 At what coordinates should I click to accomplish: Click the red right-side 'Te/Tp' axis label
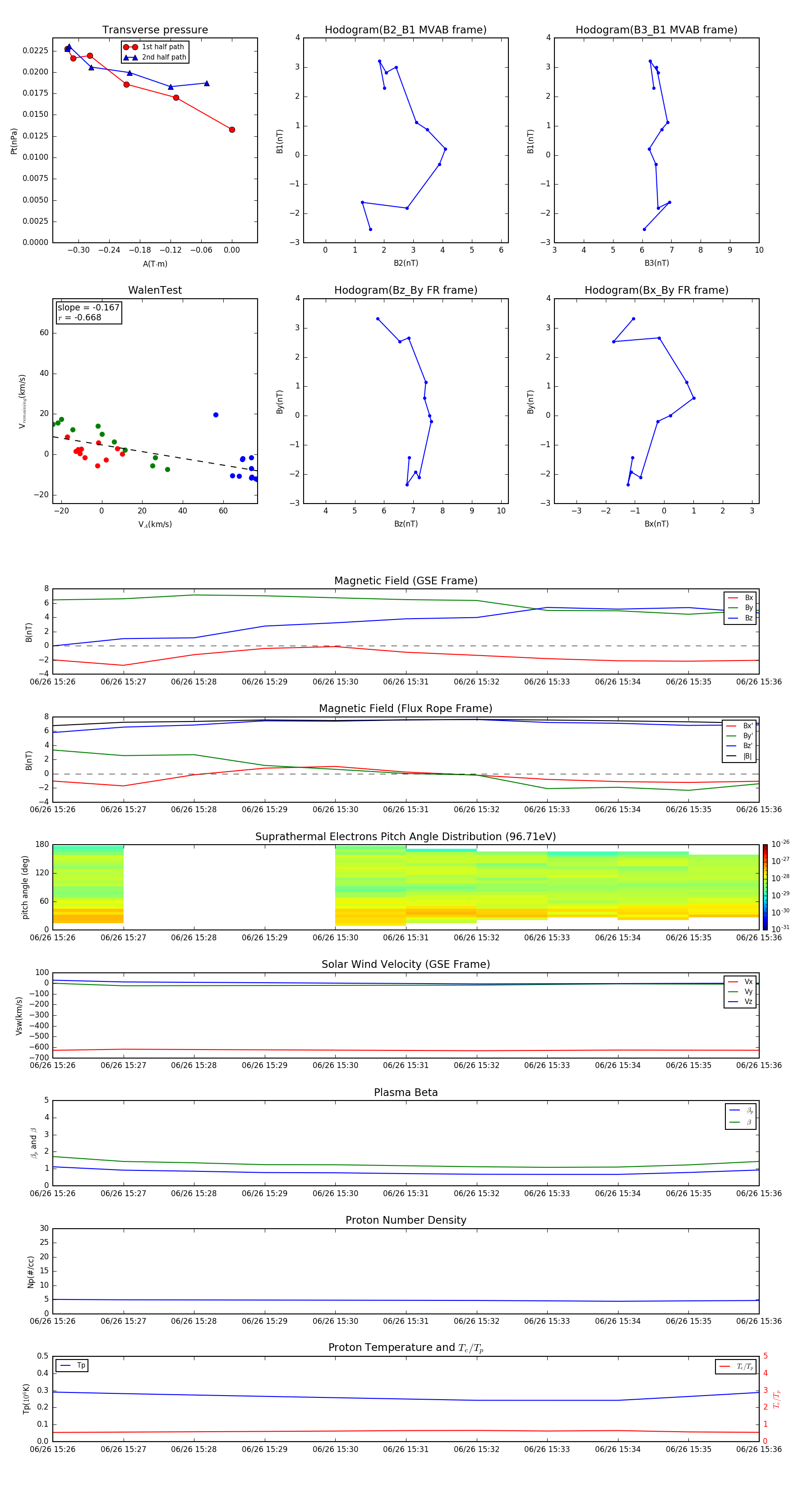(777, 1399)
